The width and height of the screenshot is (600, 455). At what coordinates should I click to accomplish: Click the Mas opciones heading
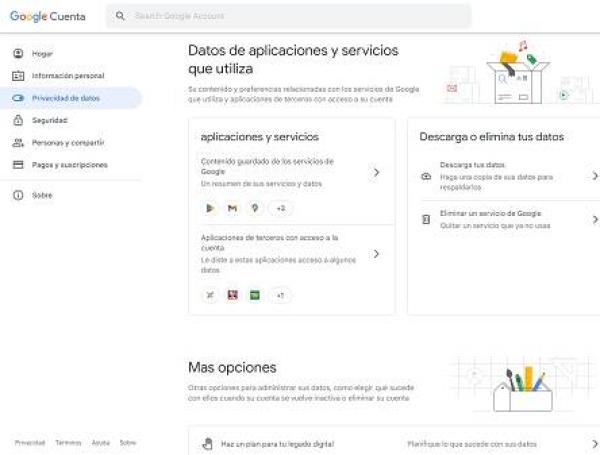pos(232,367)
